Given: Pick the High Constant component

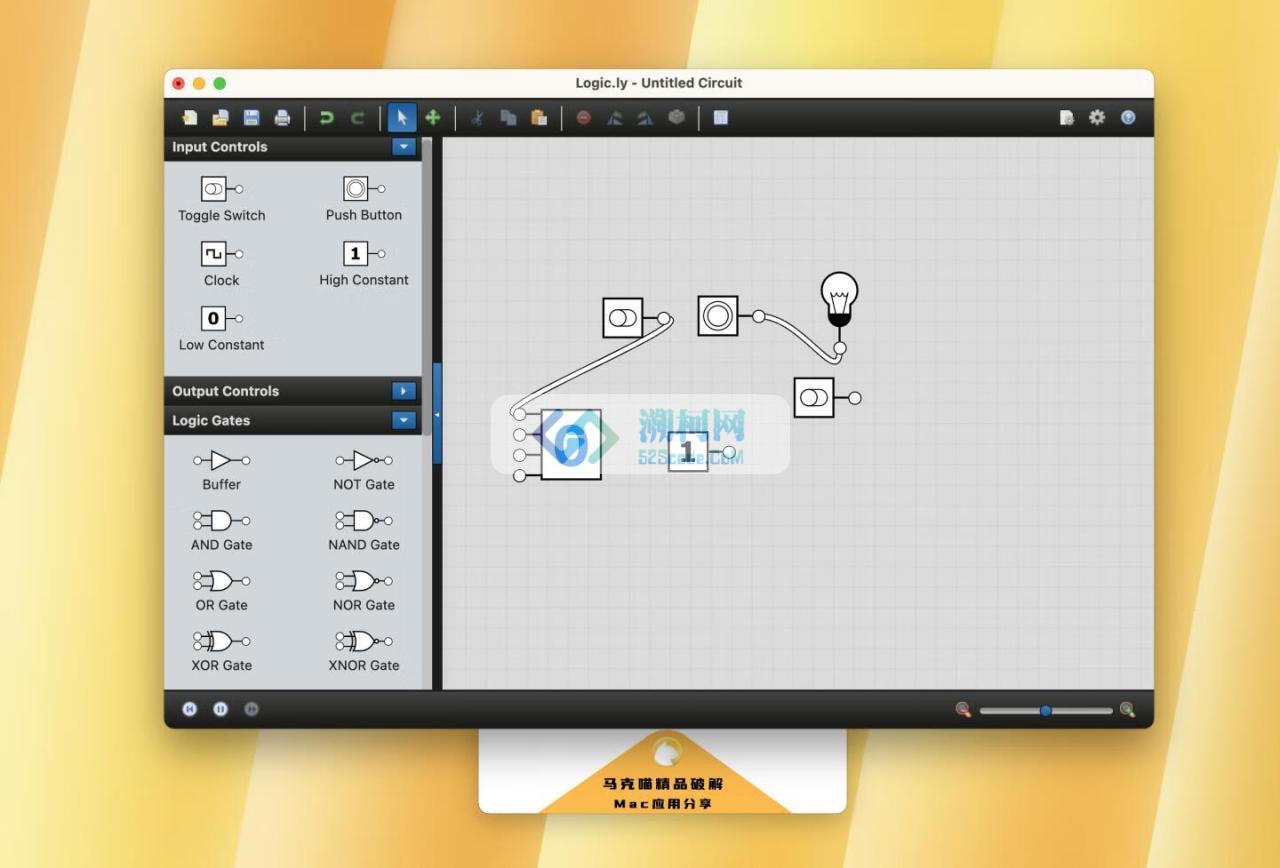Looking at the screenshot, I should coord(364,264).
